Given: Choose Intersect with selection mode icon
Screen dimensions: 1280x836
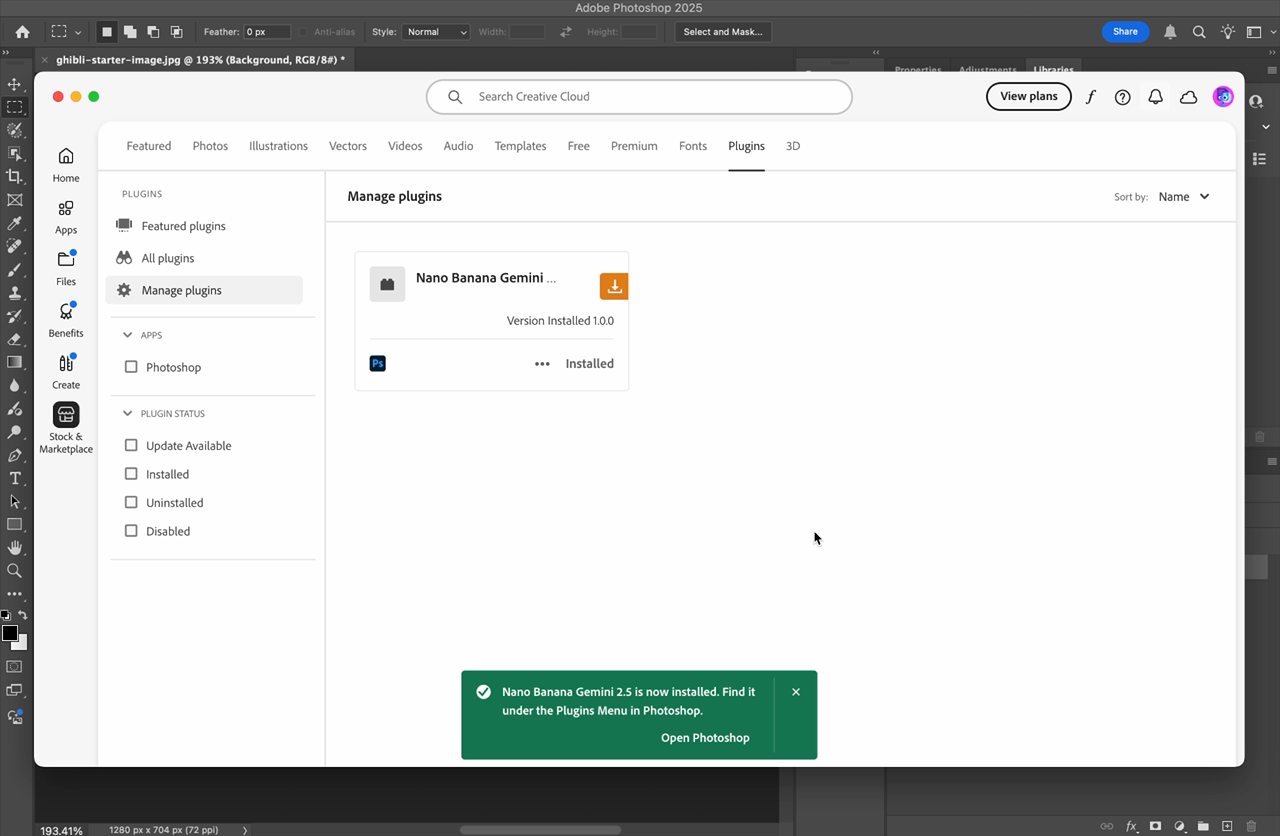Looking at the screenshot, I should 176,32.
